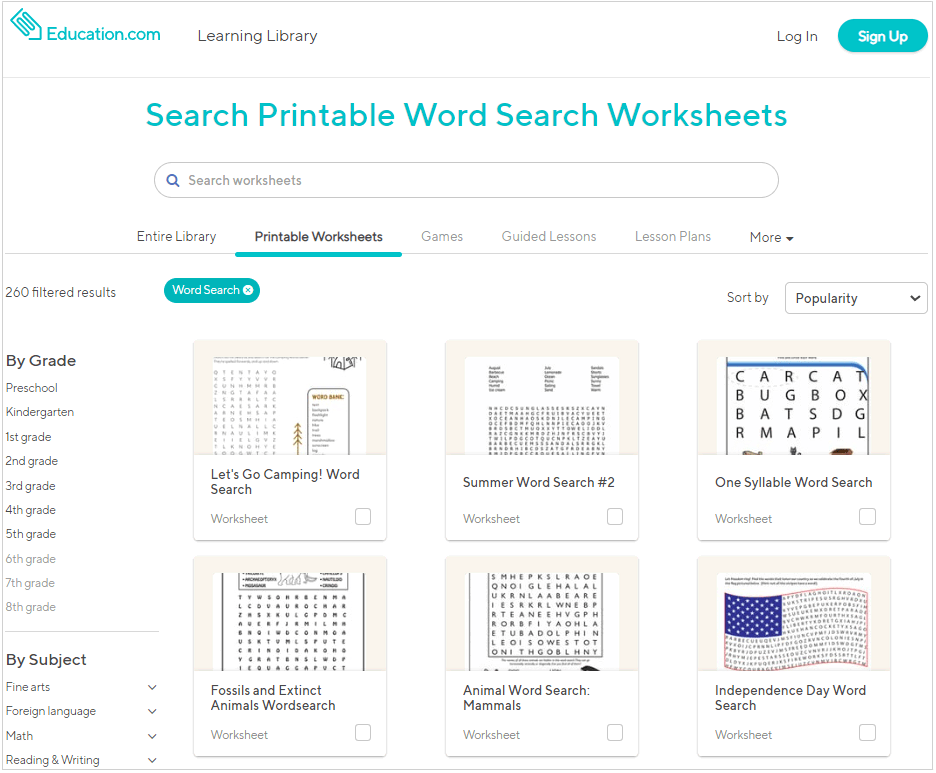Open the Foreign language subject chevron
The image size is (936, 773).
(x=151, y=711)
